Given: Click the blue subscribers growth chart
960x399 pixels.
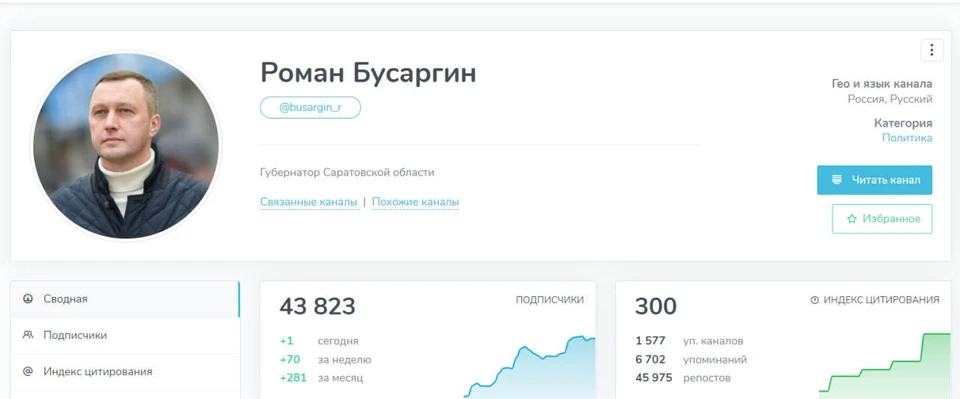Looking at the screenshot, I should [x=530, y=367].
